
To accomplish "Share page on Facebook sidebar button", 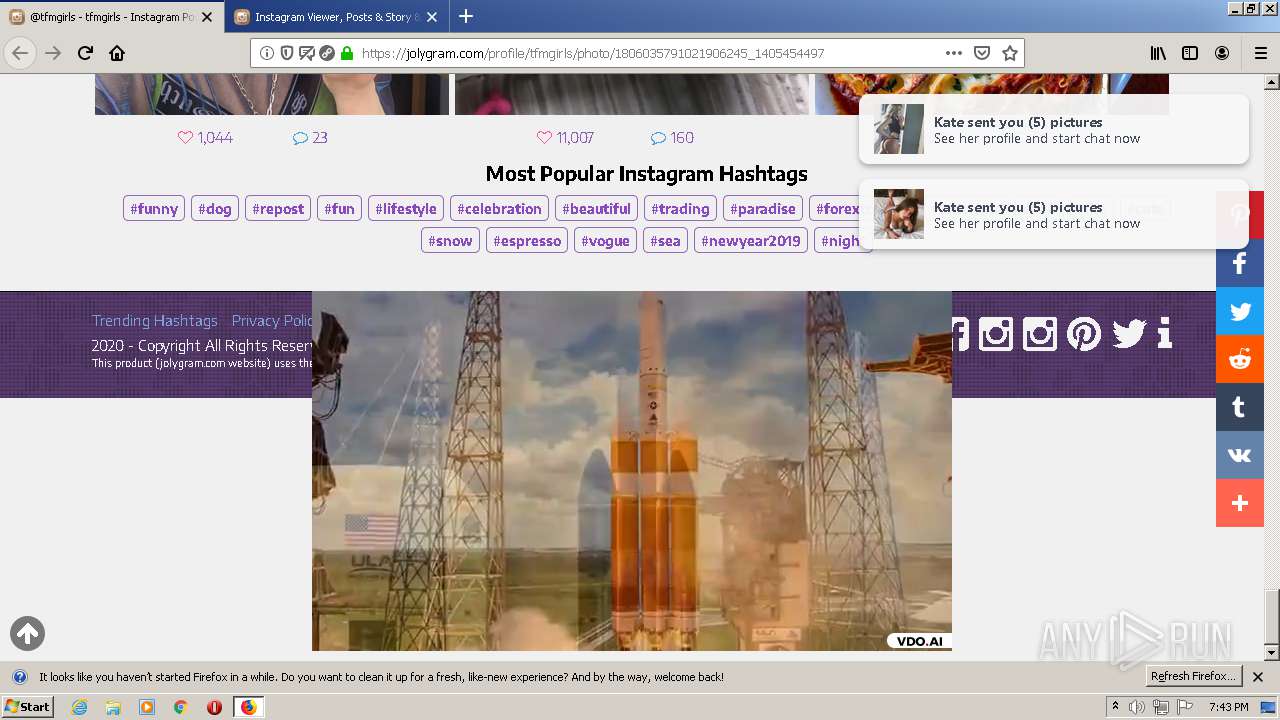I will (1240, 263).
